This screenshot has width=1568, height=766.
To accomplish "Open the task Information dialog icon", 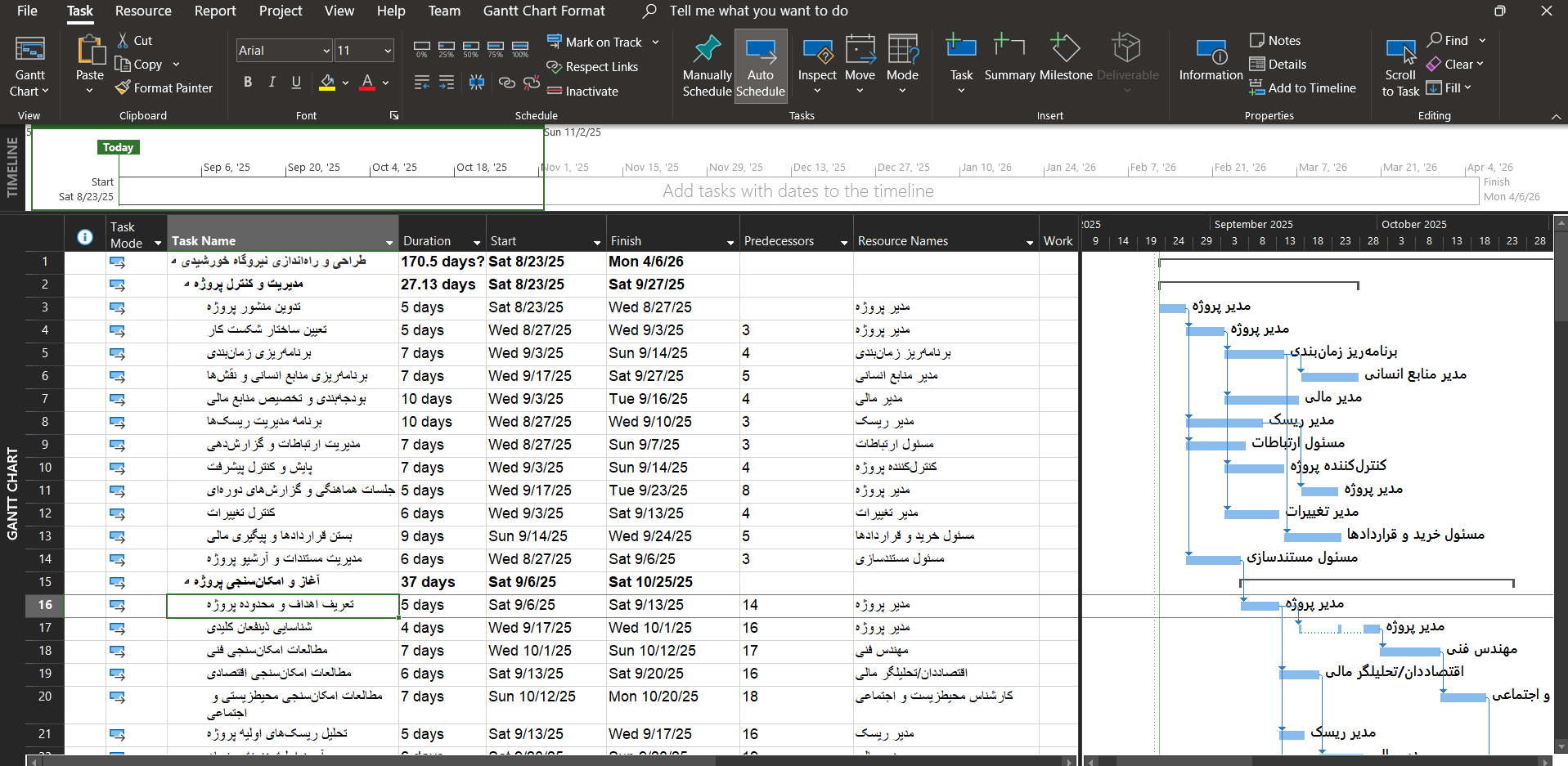I will 1211,51.
